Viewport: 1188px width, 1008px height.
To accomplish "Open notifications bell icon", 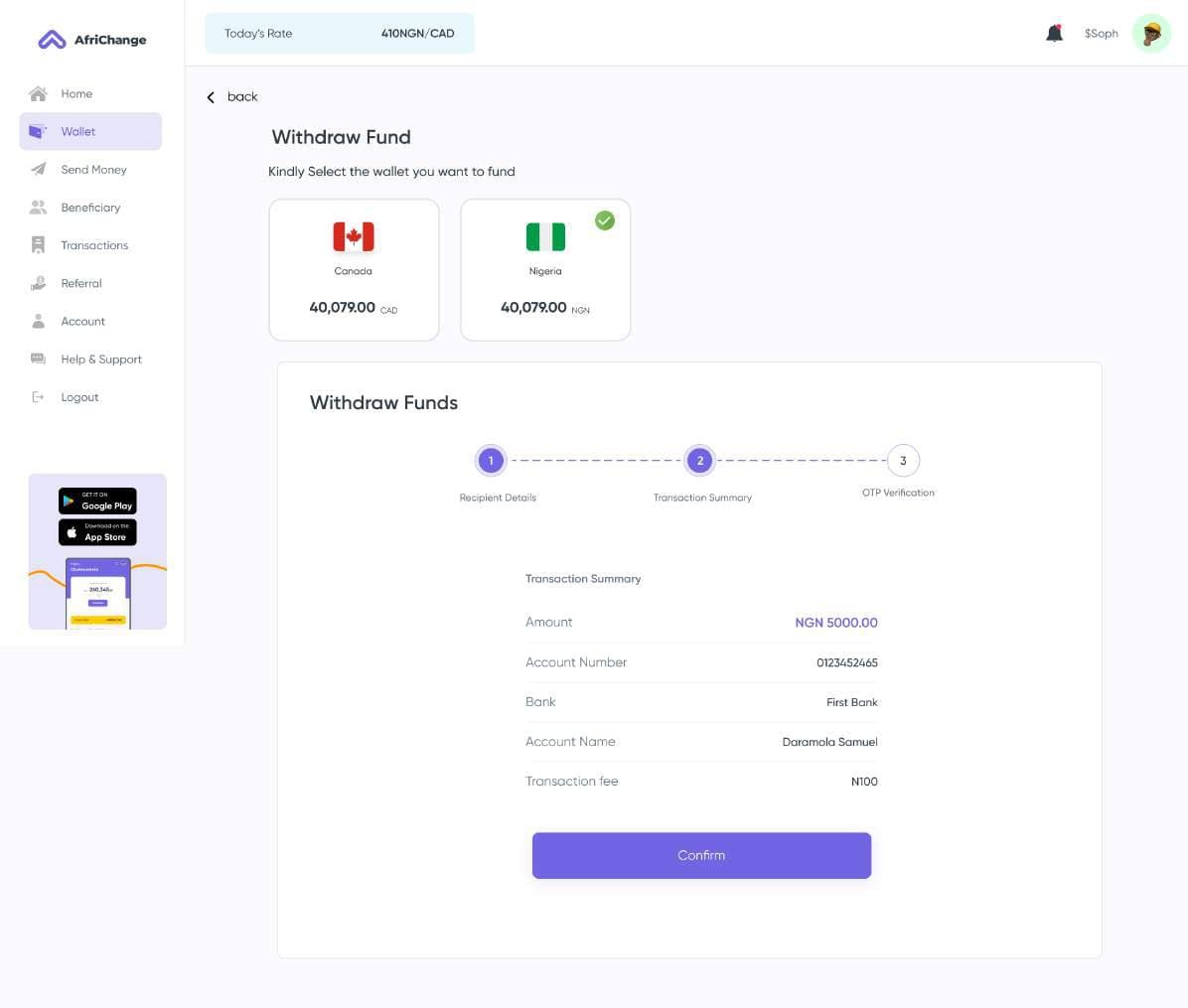I will [1054, 33].
